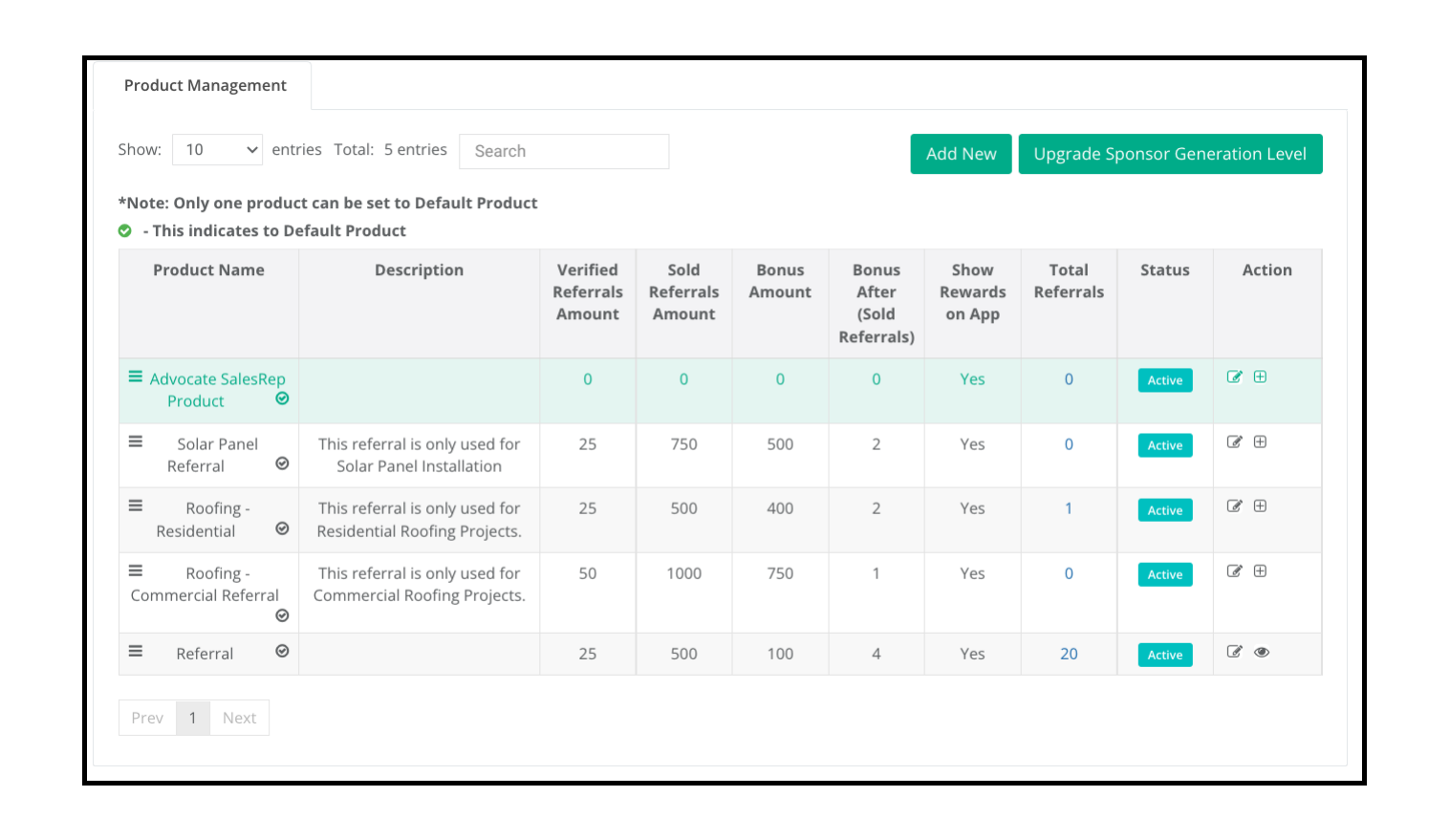Click the green default product legend icon
1450x840 pixels.
point(124,231)
